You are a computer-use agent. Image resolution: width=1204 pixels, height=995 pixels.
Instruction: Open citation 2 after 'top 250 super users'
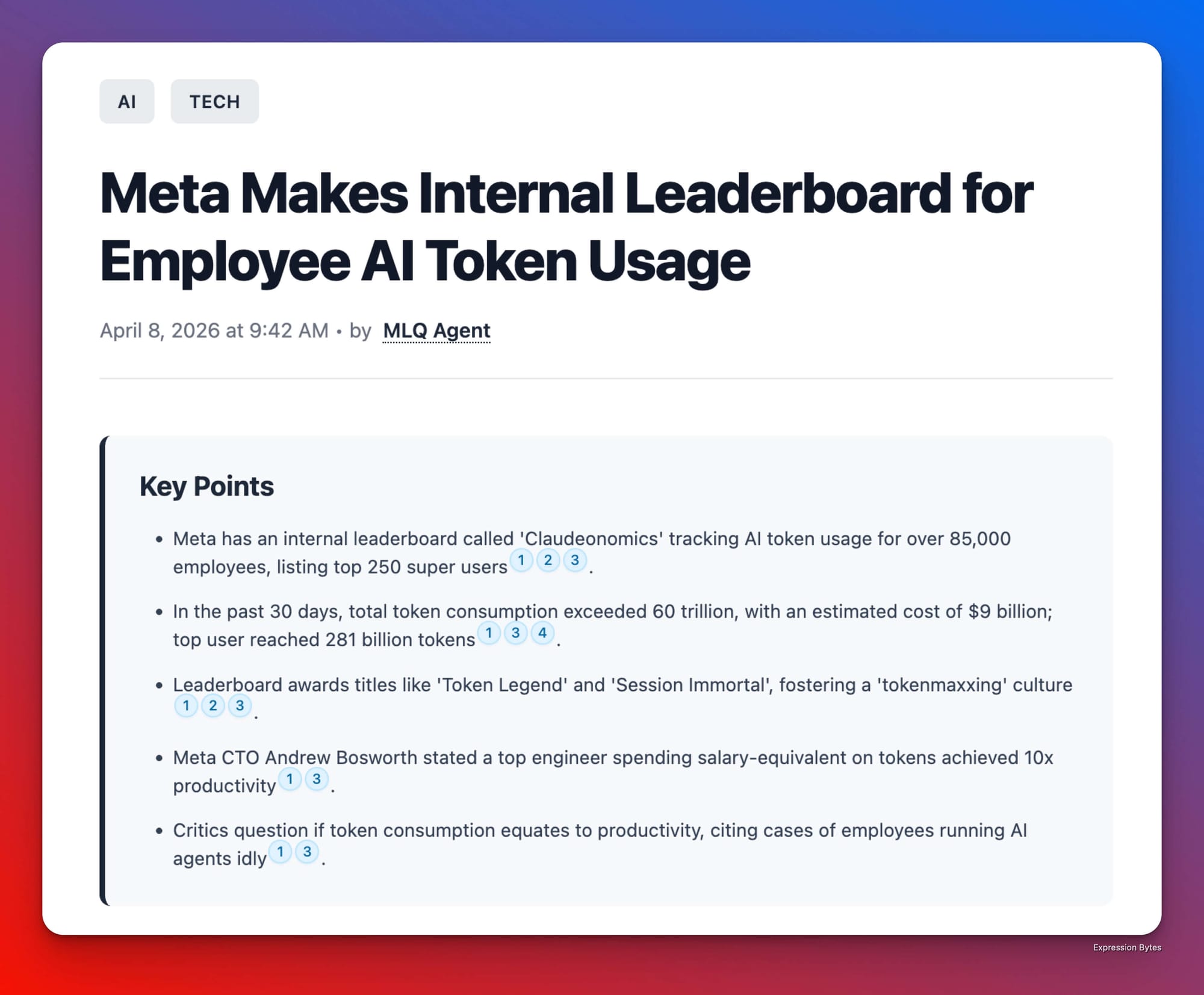click(548, 560)
